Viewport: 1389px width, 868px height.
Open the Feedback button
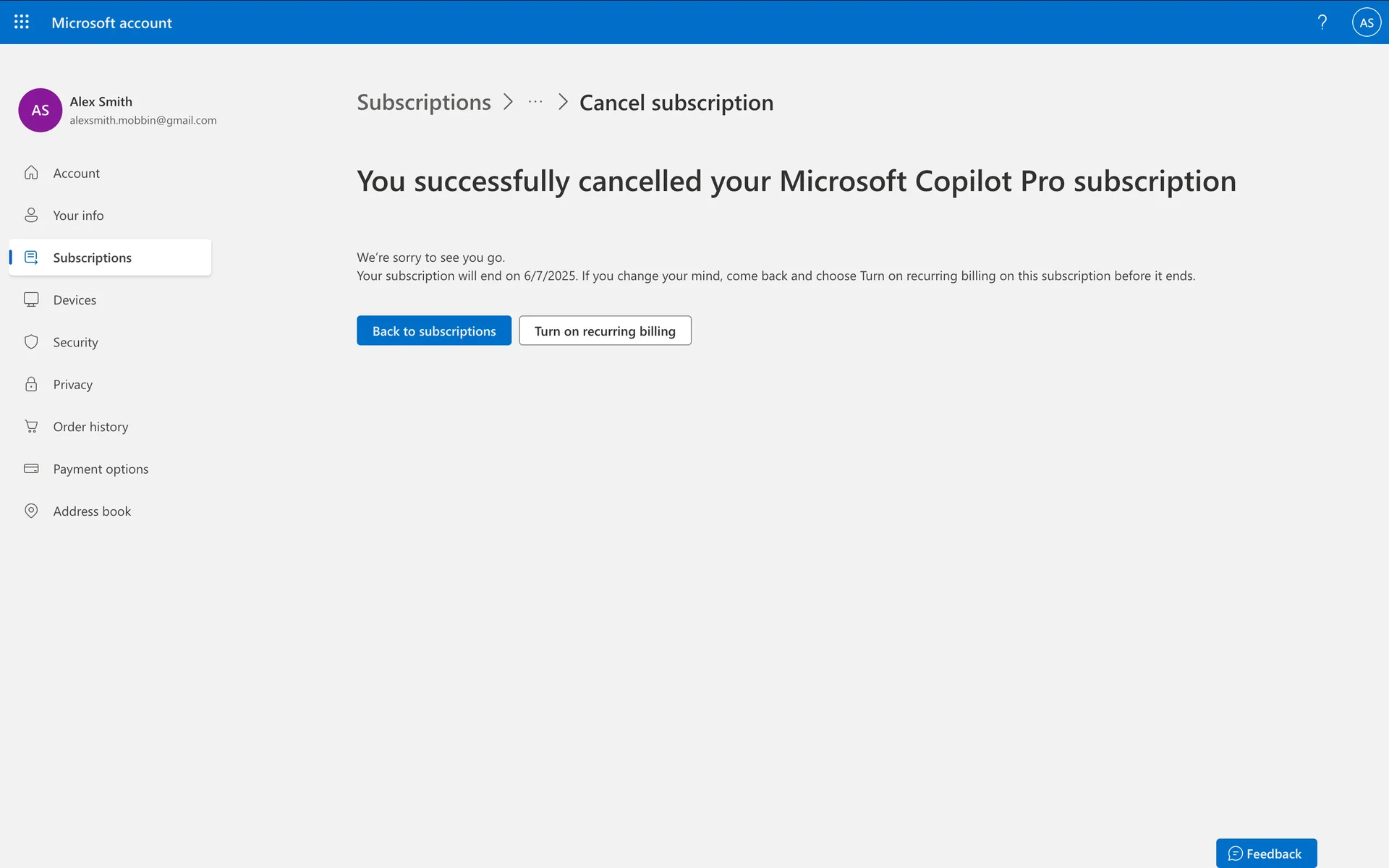pyautogui.click(x=1266, y=854)
